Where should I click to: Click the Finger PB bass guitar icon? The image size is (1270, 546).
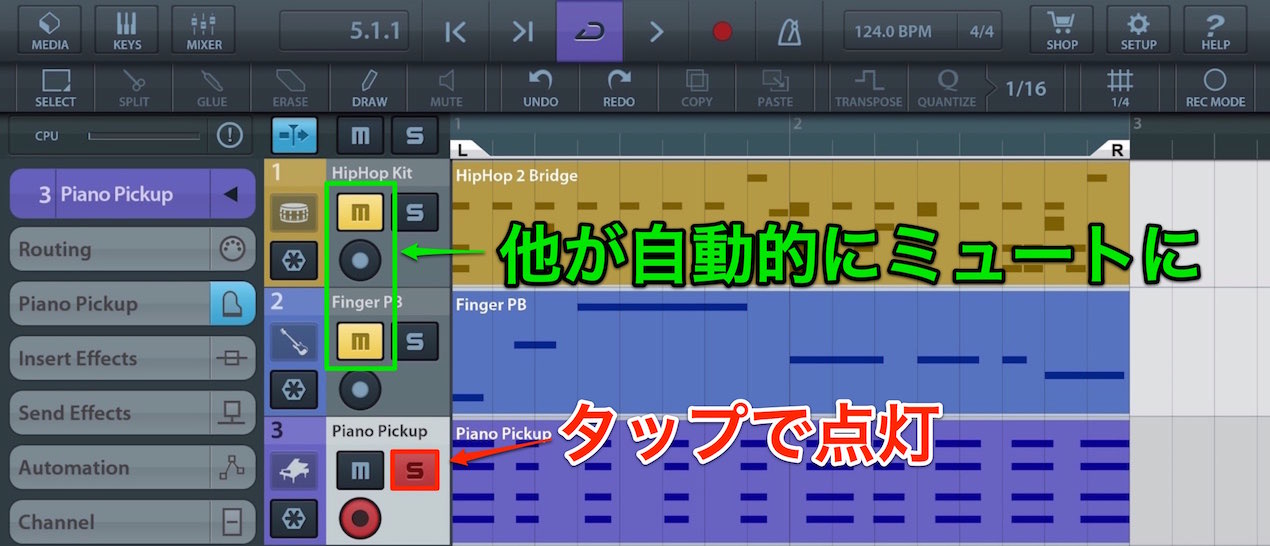[x=294, y=342]
